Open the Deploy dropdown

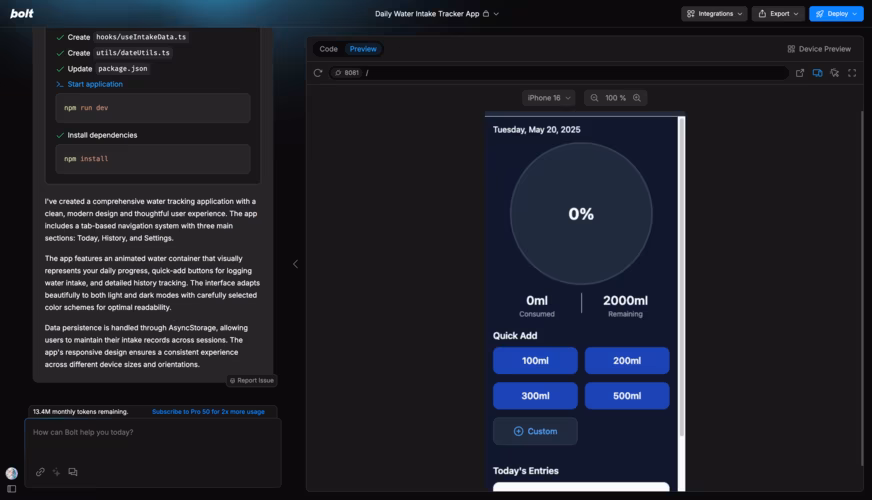click(x=836, y=14)
